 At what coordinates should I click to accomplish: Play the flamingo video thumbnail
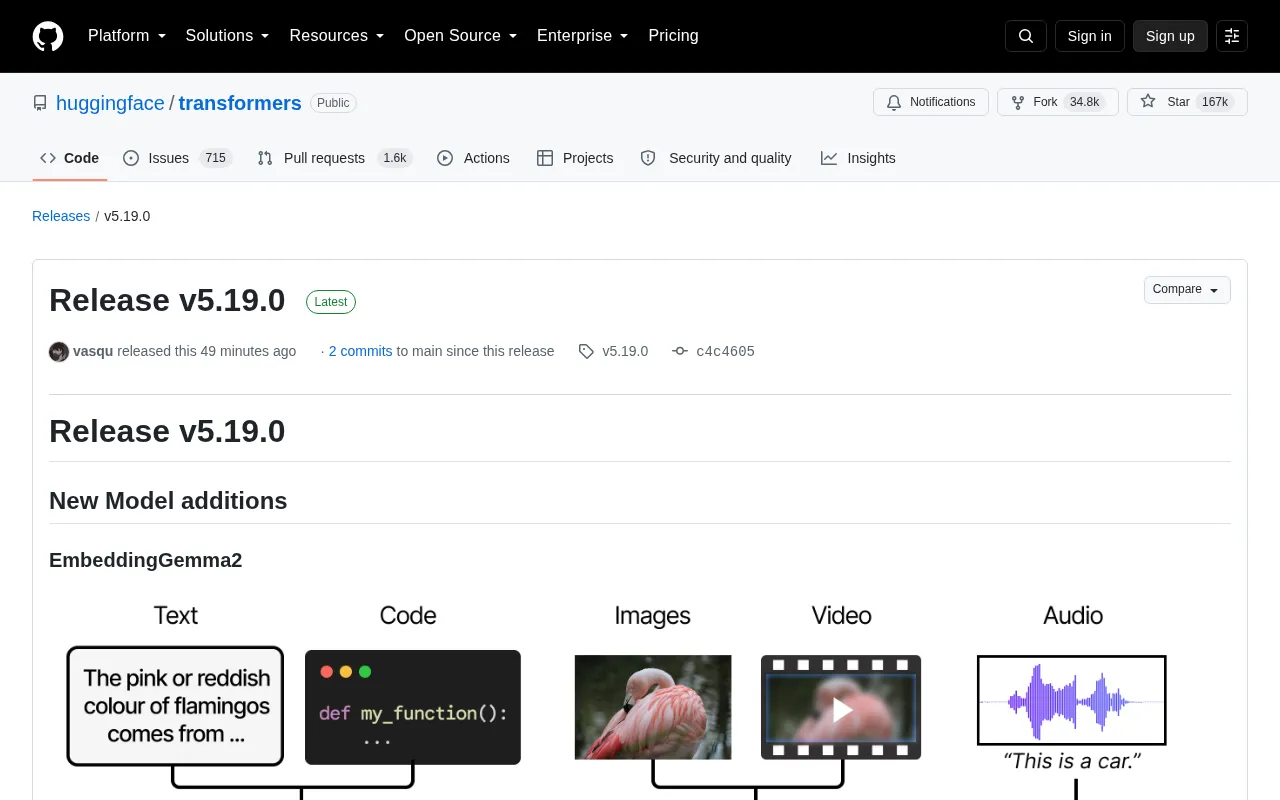coord(841,707)
